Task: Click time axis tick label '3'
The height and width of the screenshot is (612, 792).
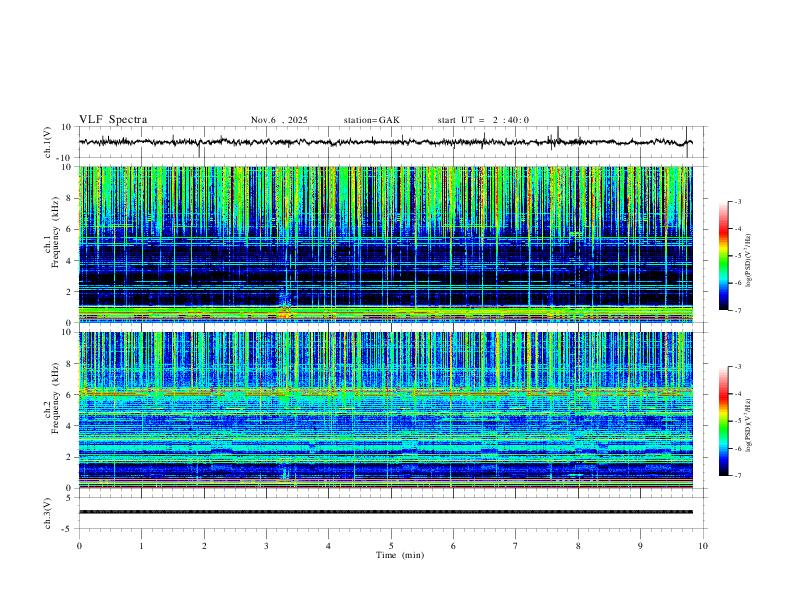Action: [x=266, y=546]
